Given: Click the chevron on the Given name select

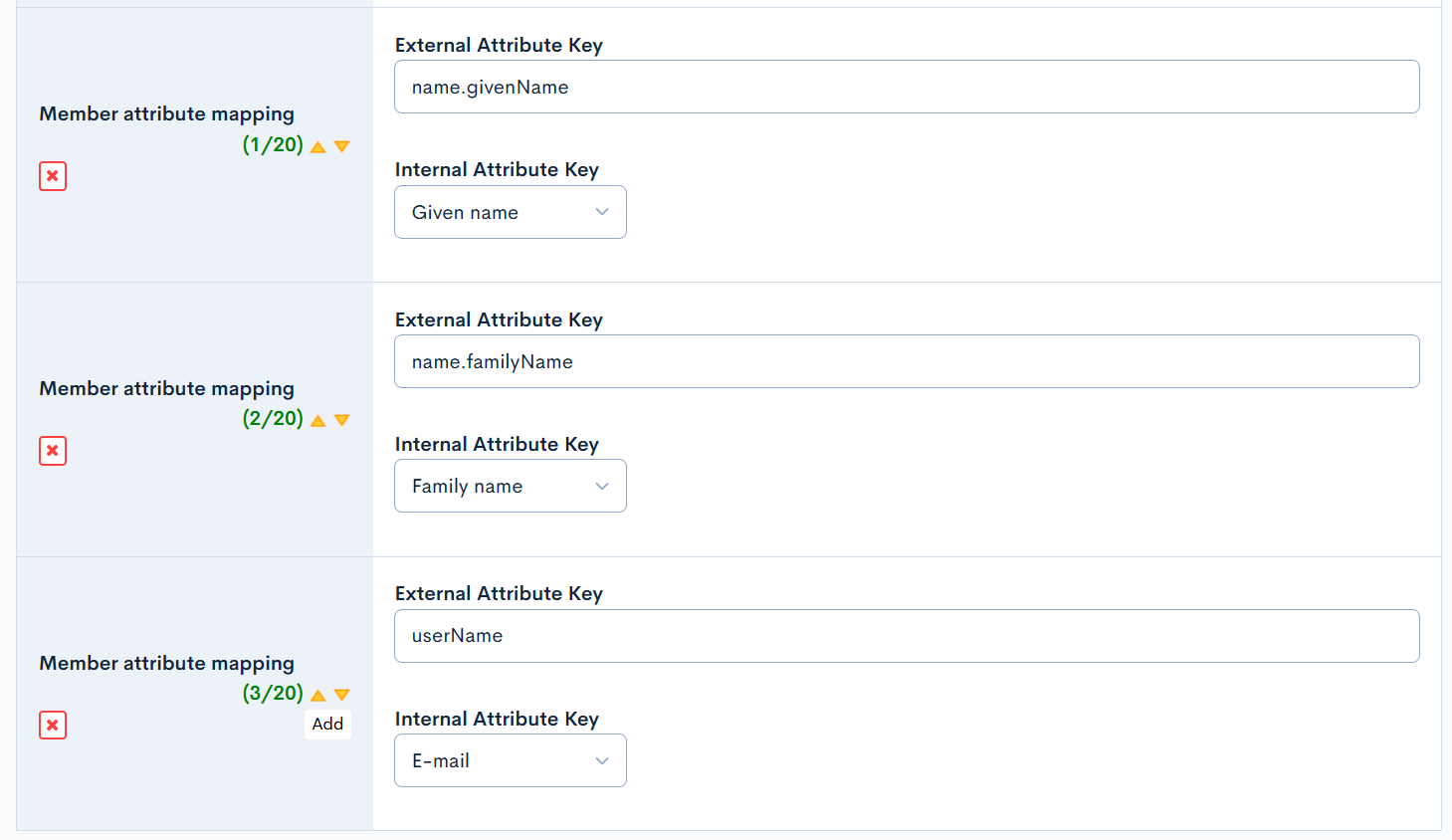Looking at the screenshot, I should pyautogui.click(x=601, y=212).
